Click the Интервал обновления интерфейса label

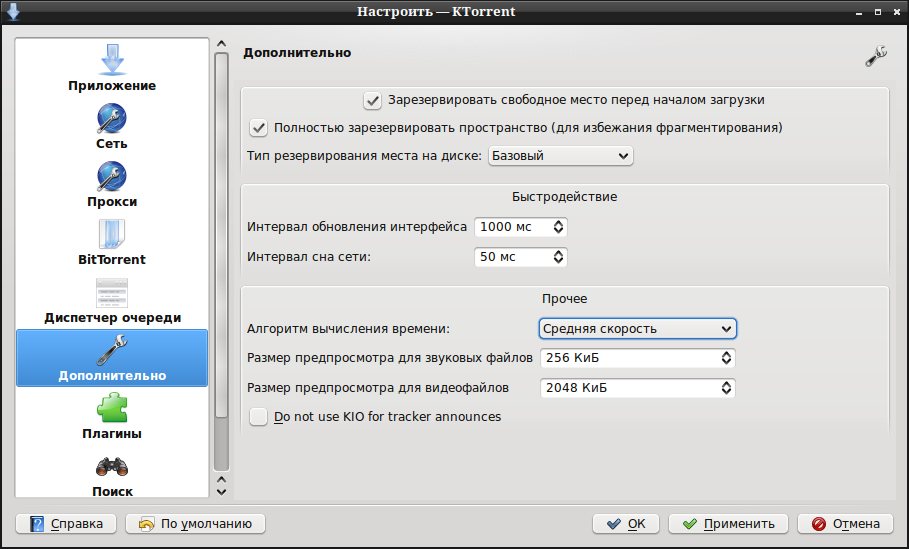tap(357, 227)
